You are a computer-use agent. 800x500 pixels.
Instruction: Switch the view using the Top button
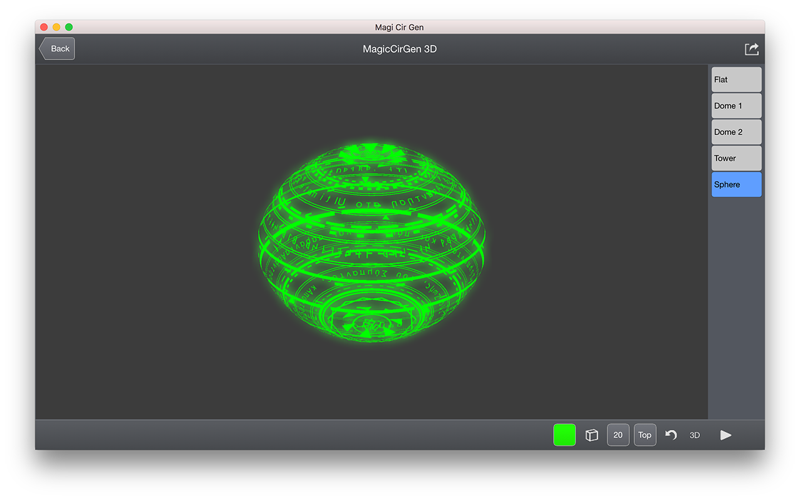click(645, 435)
